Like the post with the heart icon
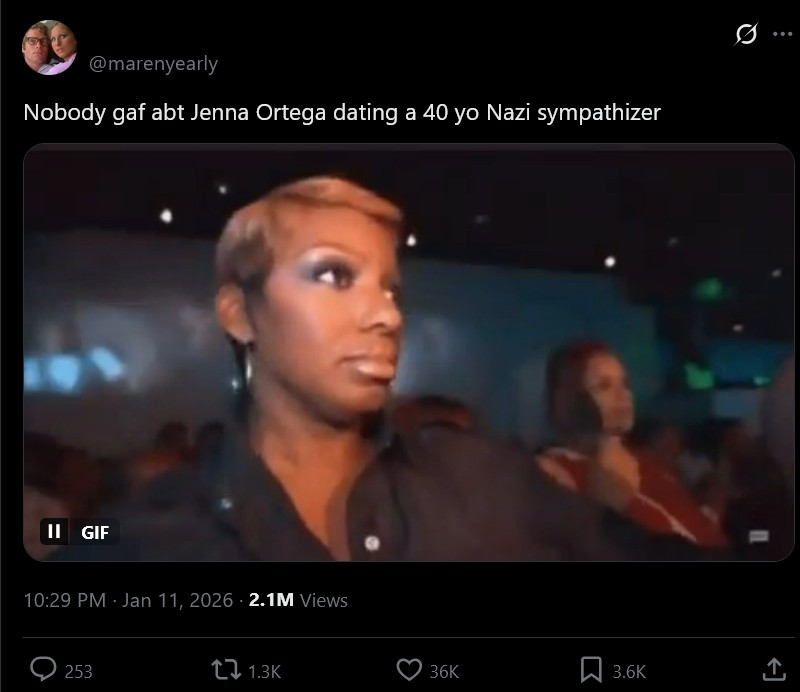This screenshot has height=692, width=800. tap(409, 670)
